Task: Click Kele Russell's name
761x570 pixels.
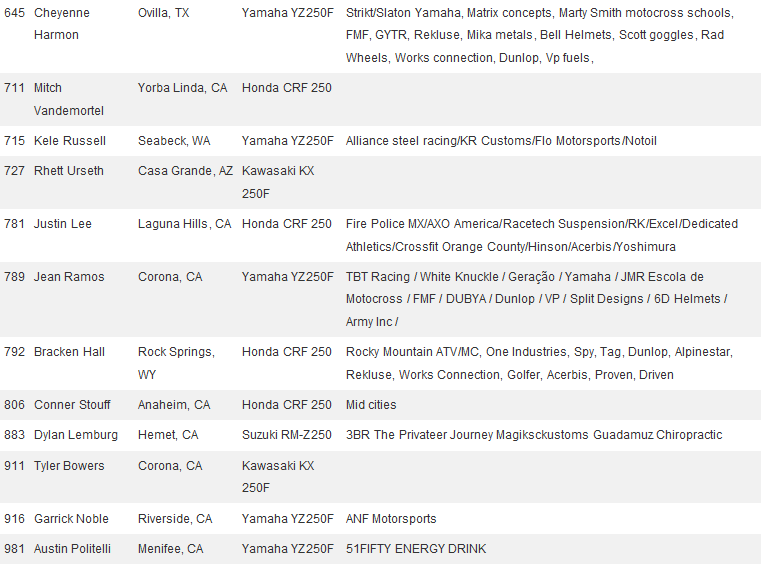Action: coord(69,141)
